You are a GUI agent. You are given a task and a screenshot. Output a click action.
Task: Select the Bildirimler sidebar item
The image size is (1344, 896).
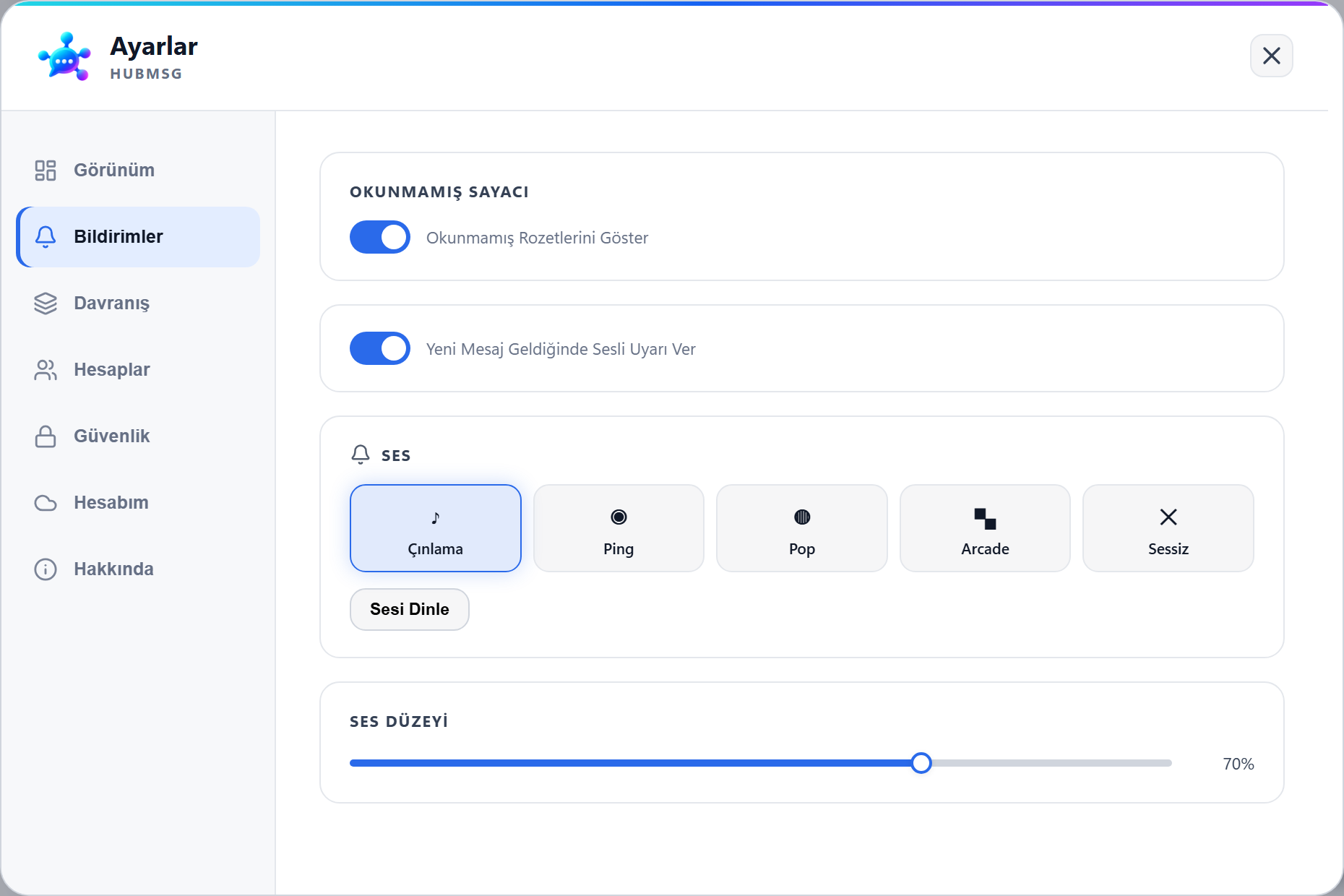point(138,236)
